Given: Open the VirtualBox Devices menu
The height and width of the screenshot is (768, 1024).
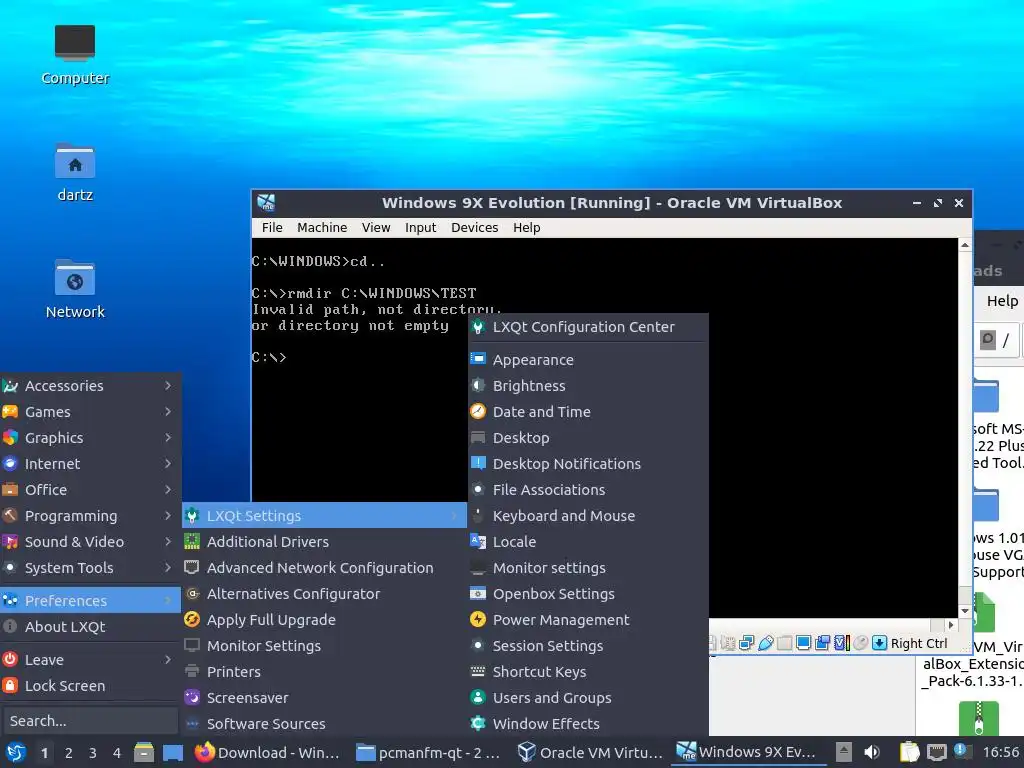Looking at the screenshot, I should pos(474,227).
